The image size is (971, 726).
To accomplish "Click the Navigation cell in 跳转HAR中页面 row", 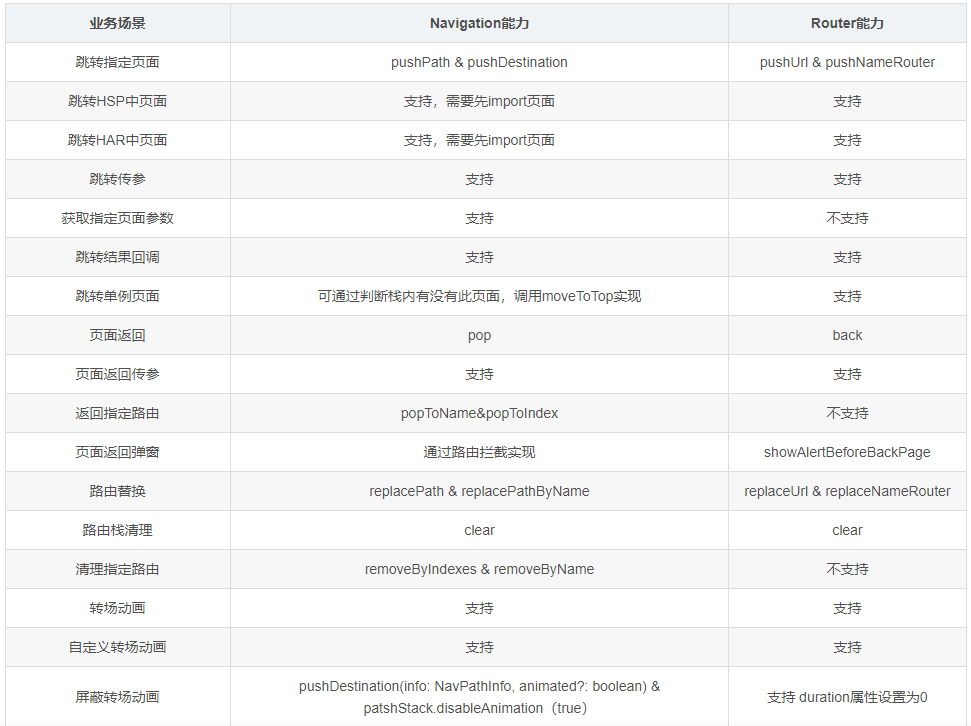I will click(x=479, y=140).
